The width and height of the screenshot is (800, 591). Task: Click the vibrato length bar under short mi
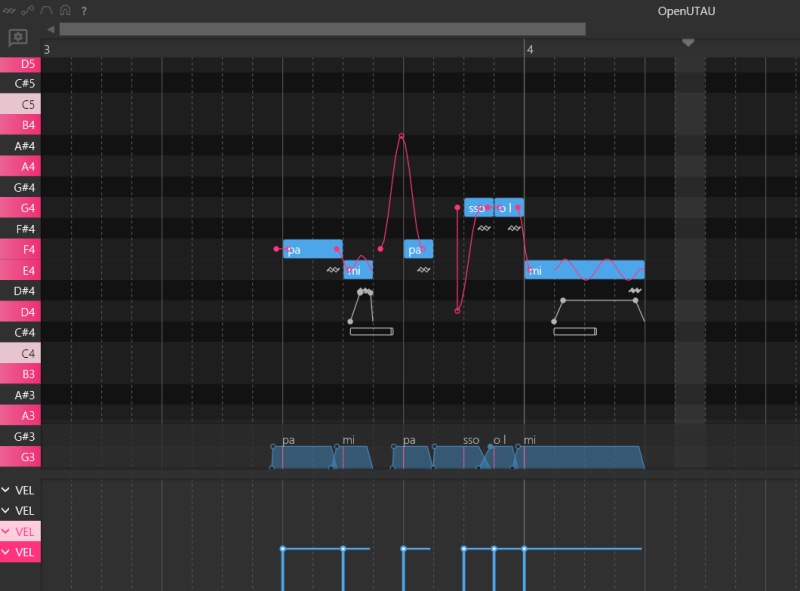[371, 332]
